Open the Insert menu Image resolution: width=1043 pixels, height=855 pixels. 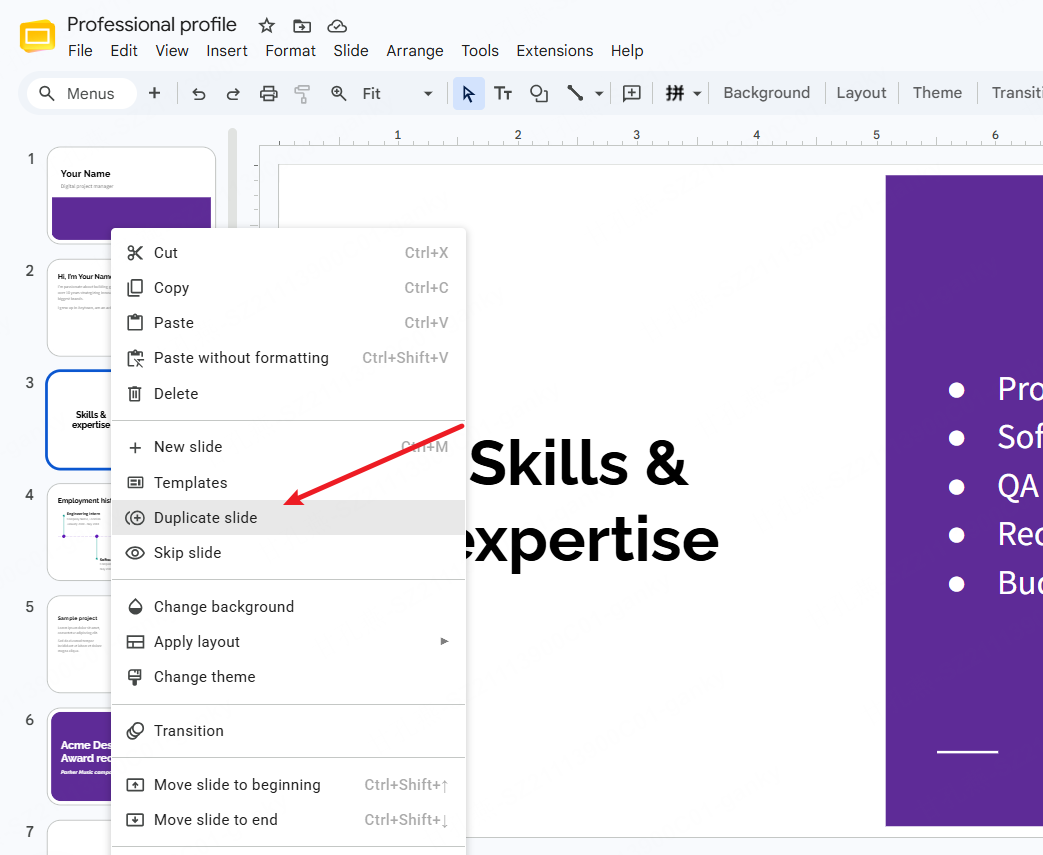coord(227,51)
